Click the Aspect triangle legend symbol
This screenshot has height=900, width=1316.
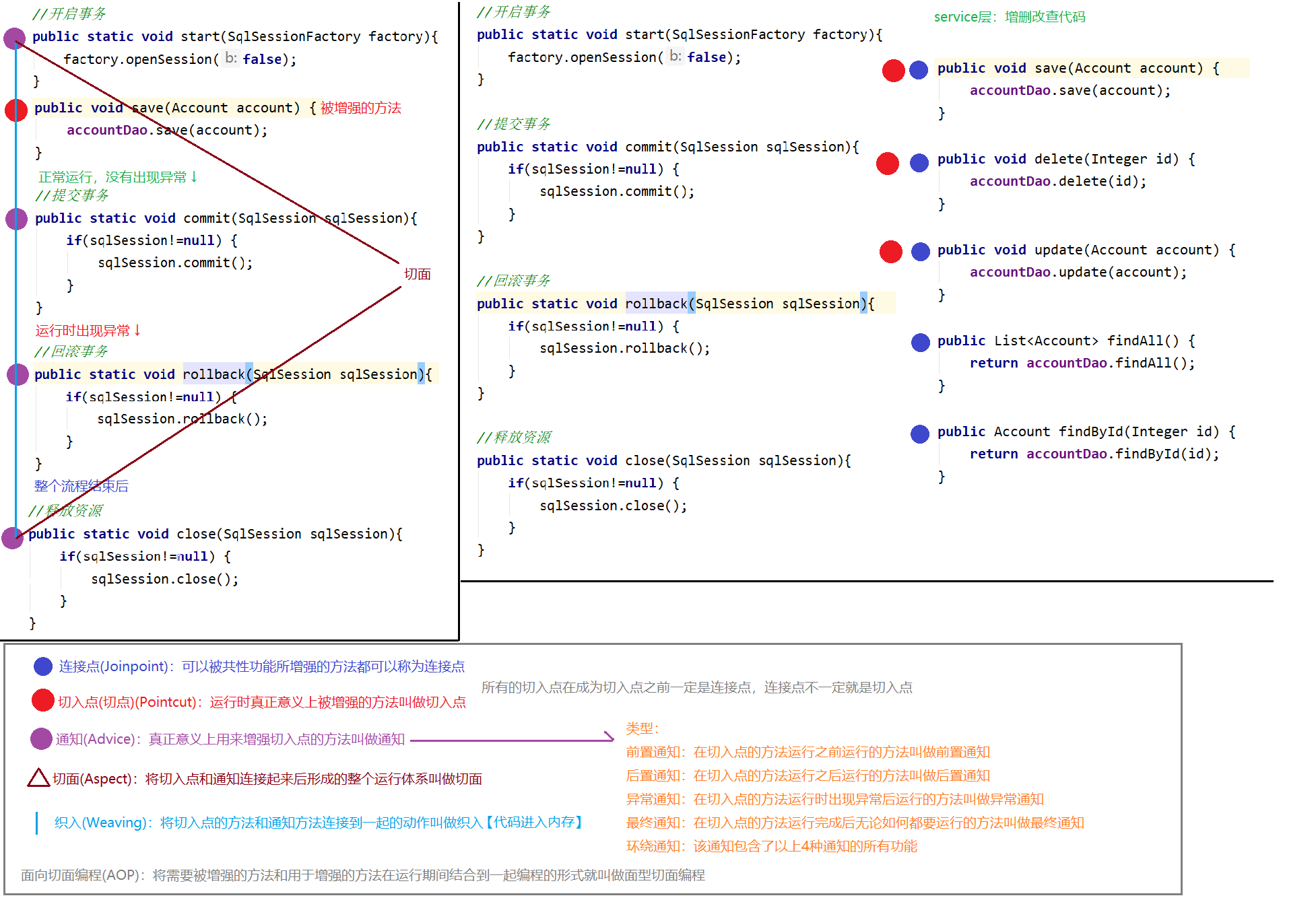click(x=39, y=778)
